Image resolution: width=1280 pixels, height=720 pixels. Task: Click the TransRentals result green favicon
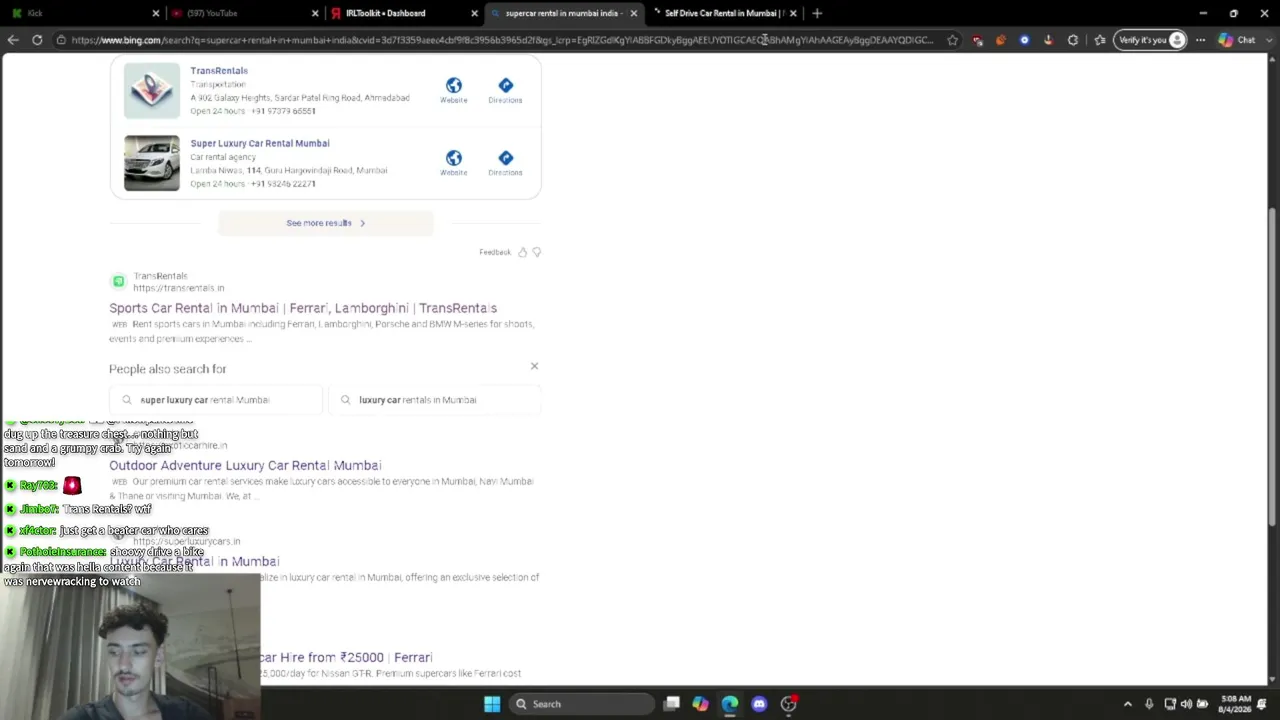118,281
